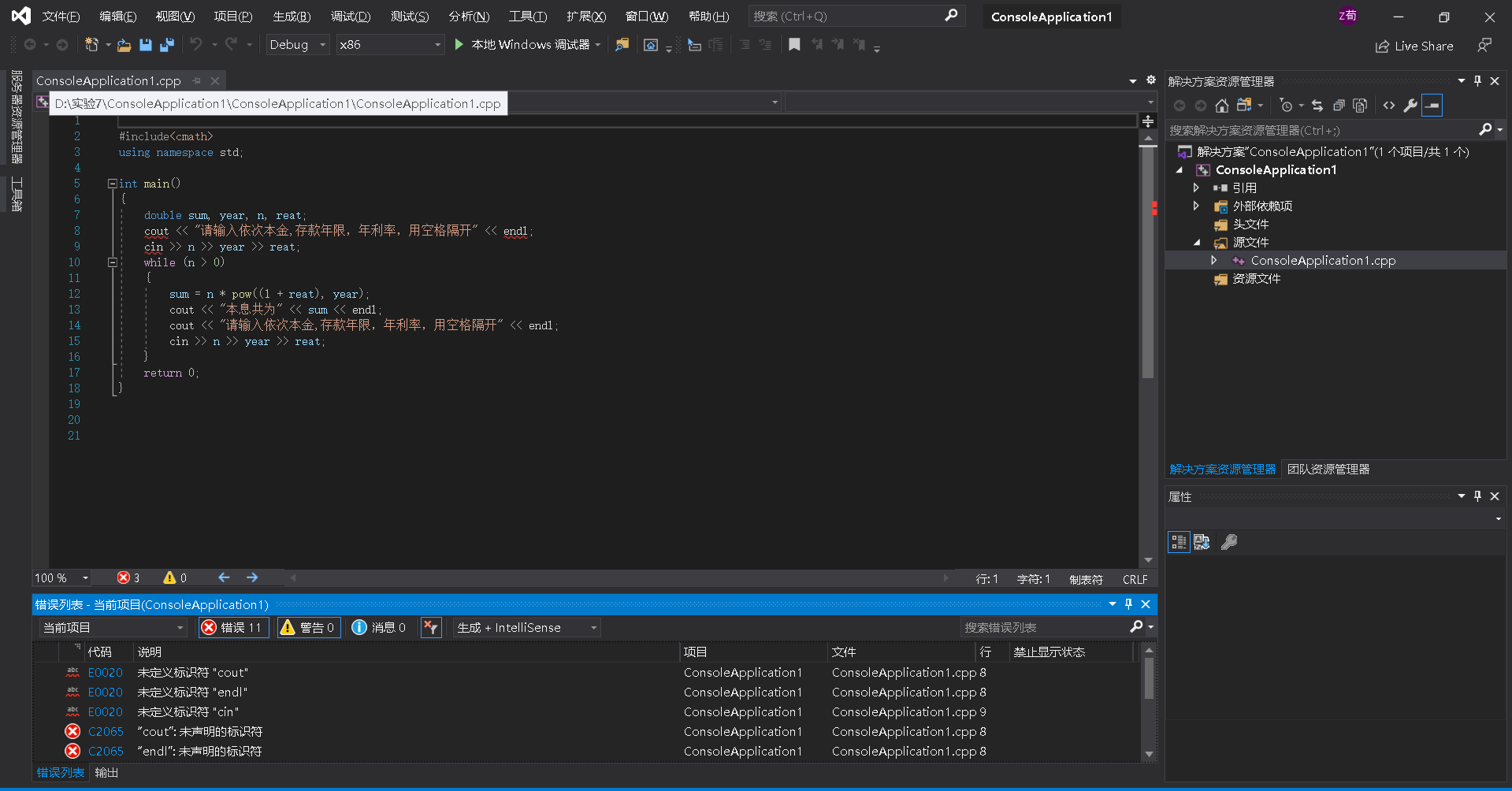Open Properties via the wrench icon in Solution Explorer
Screen dimensions: 1512x791
[x=1410, y=106]
